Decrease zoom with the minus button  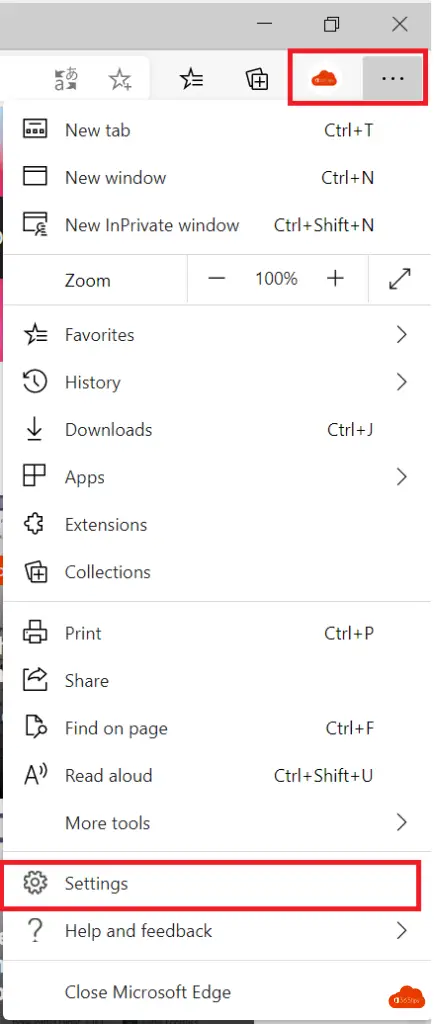tap(217, 280)
